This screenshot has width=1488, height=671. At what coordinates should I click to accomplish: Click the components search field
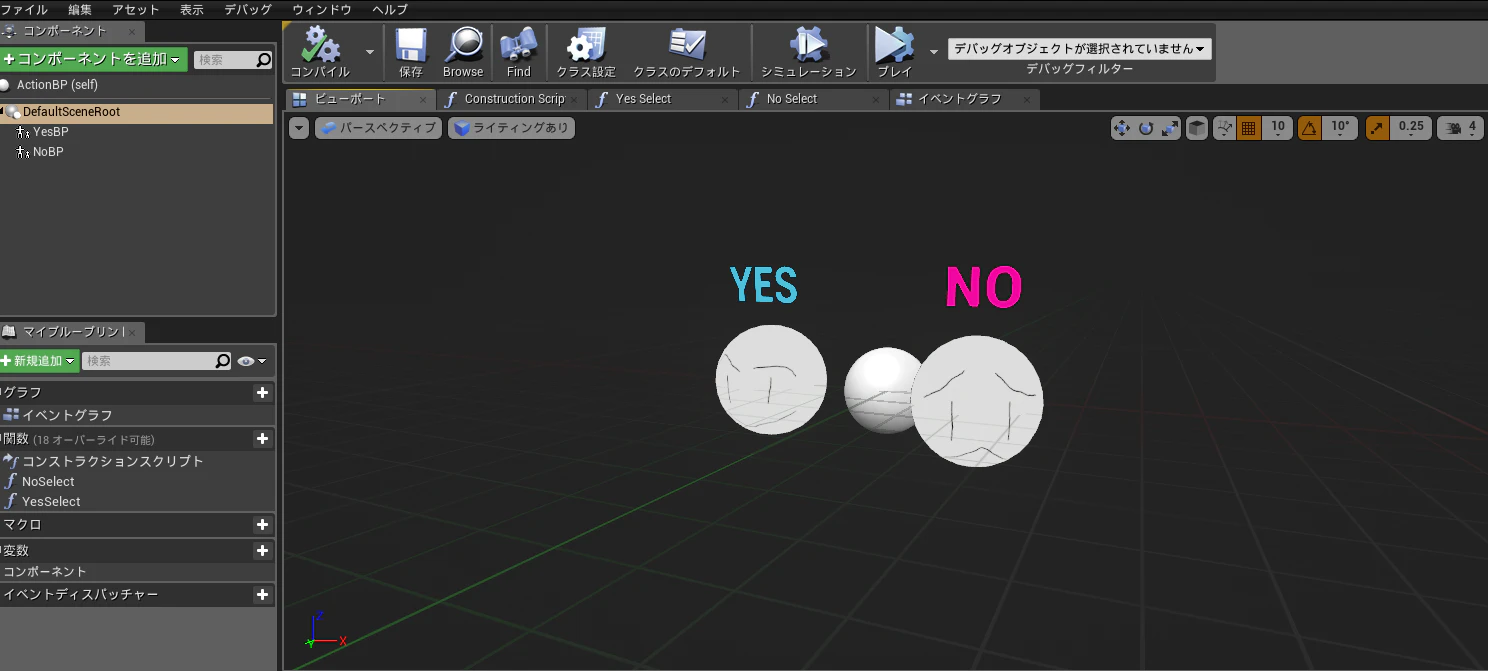click(x=233, y=60)
